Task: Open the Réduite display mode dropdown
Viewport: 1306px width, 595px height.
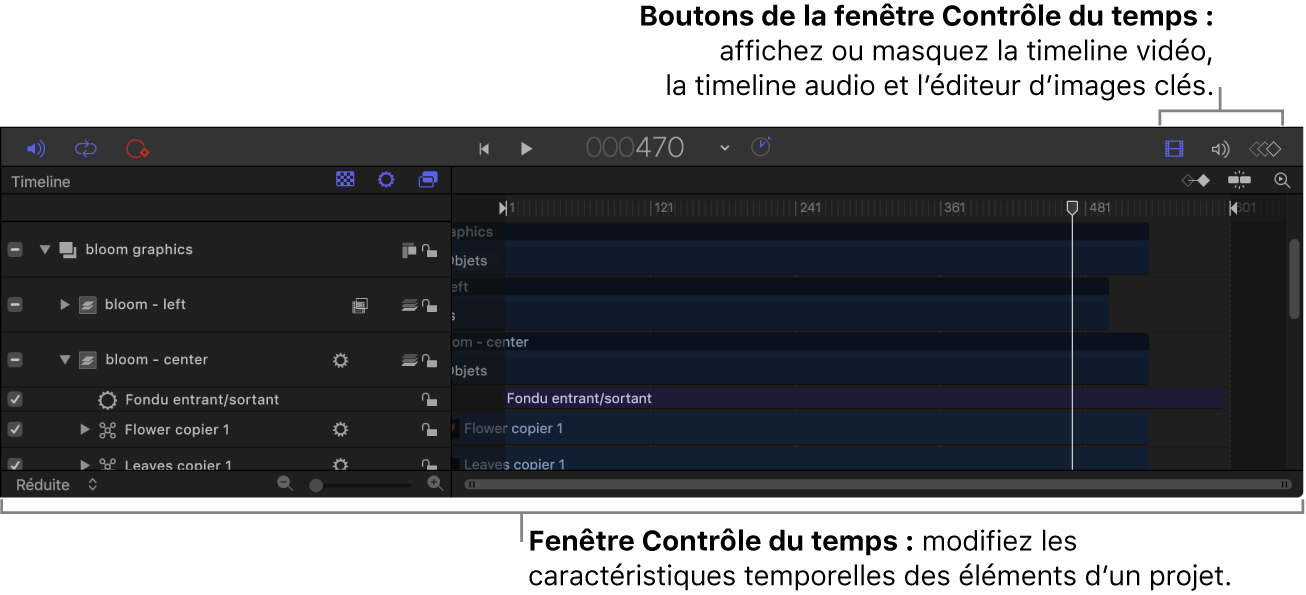Action: click(91, 484)
